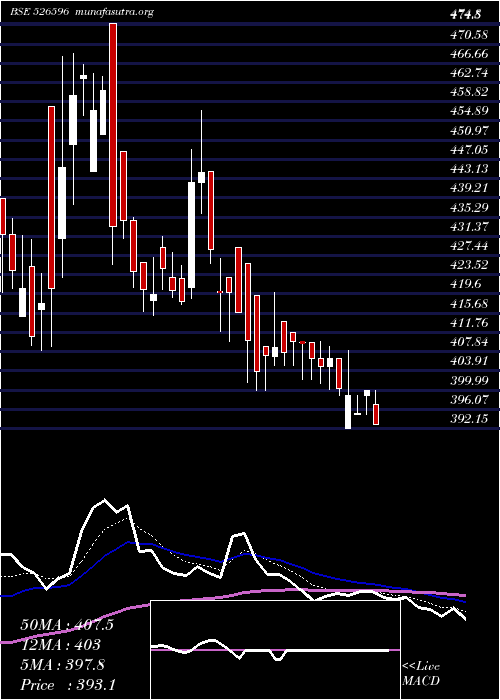Screen dimensions: 500x700
Task: Click the 474.8 price label
Action: (x=465, y=15)
